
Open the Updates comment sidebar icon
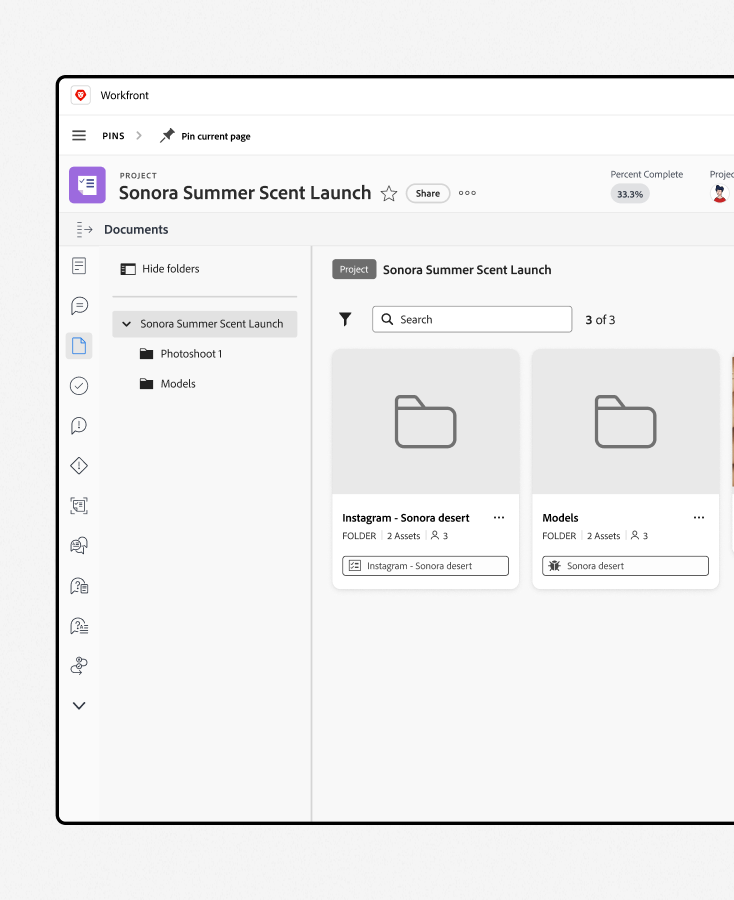(79, 306)
